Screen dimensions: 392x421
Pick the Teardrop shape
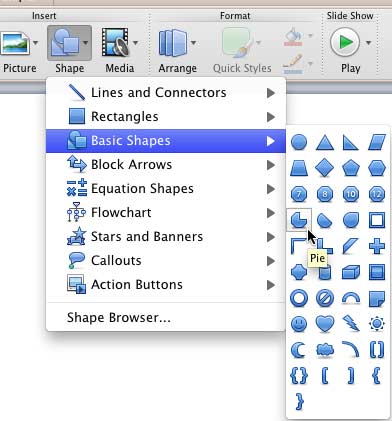coord(351,220)
